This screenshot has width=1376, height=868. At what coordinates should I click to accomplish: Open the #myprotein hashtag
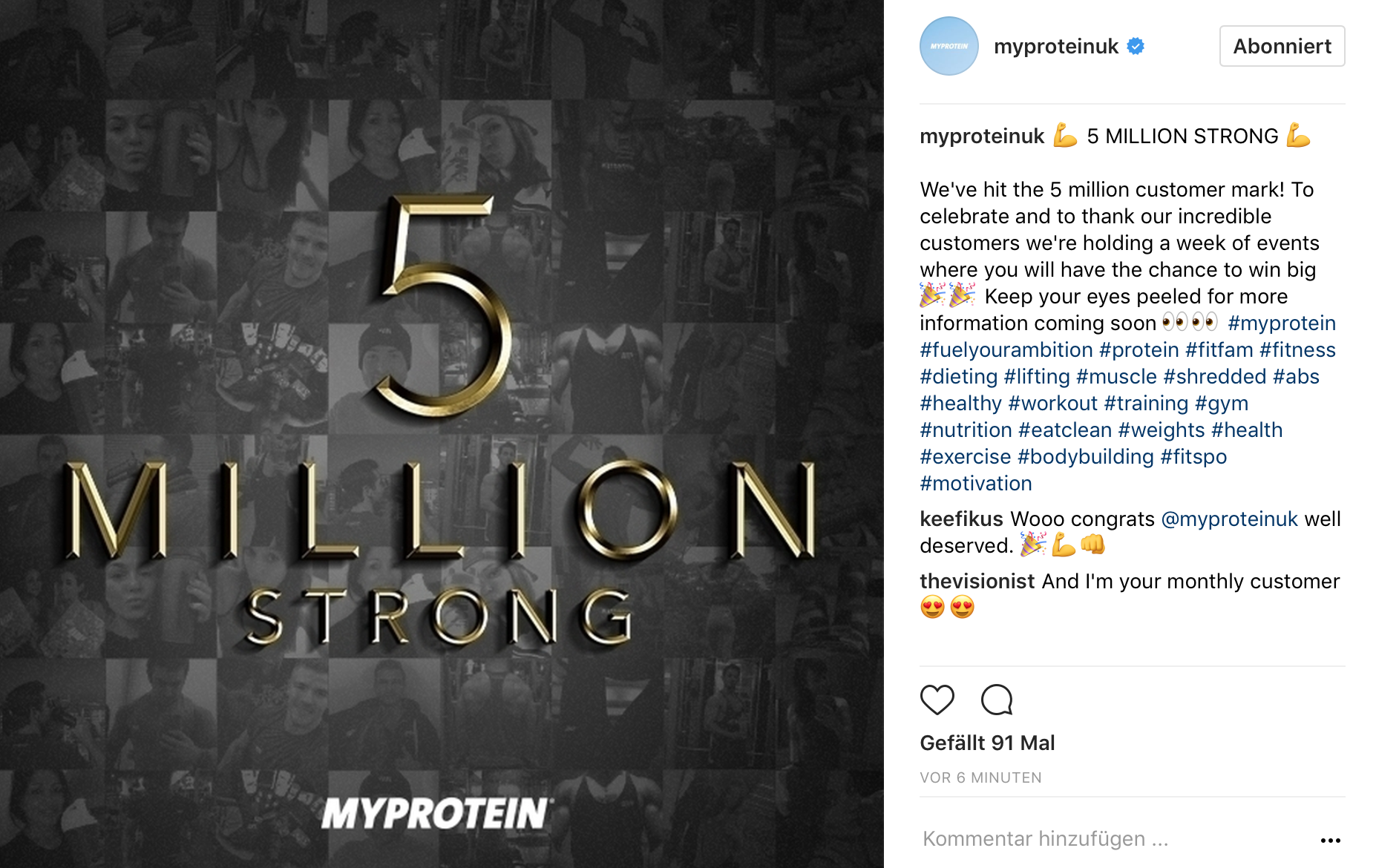(x=1282, y=323)
